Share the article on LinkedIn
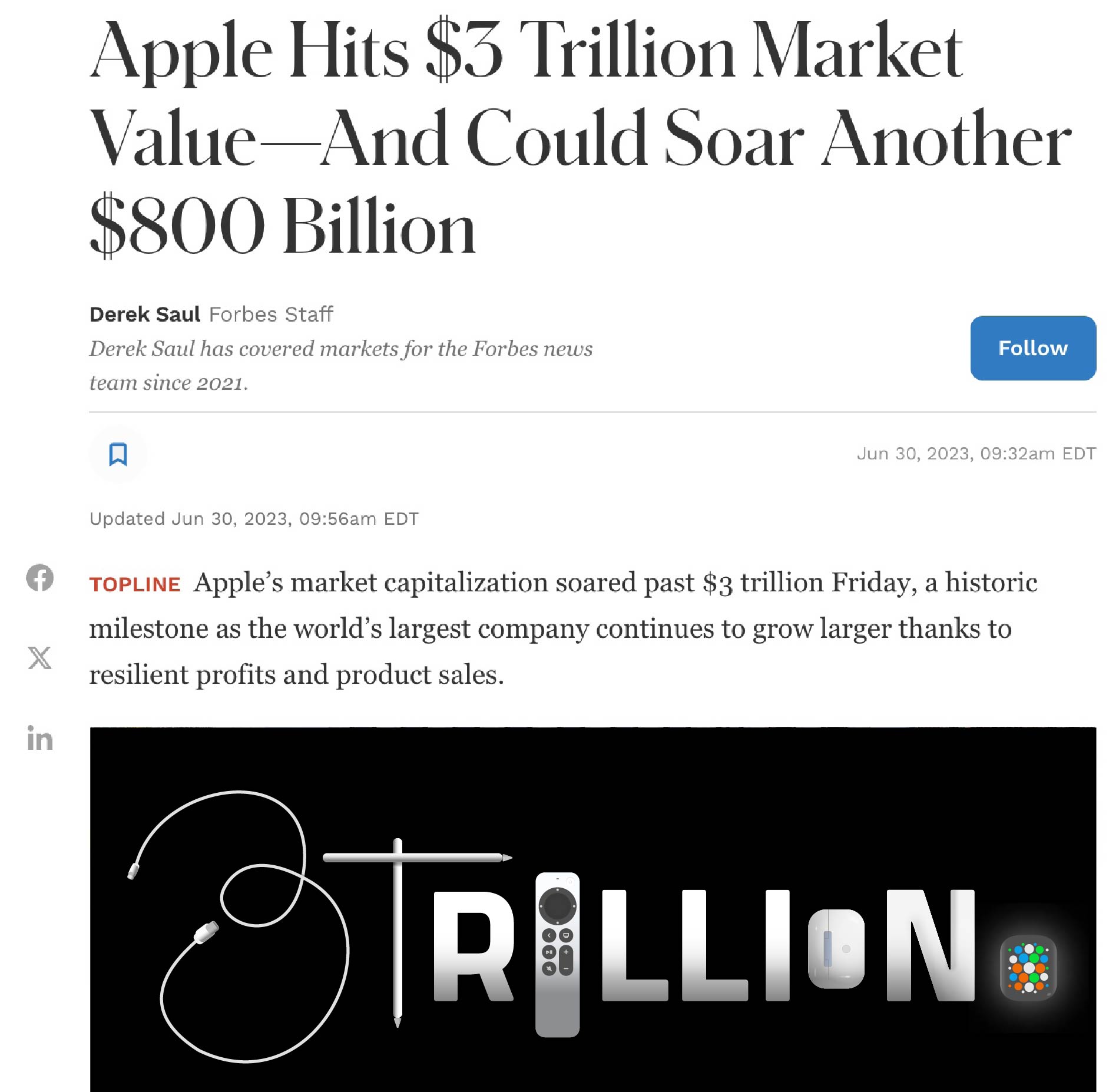This screenshot has height=1092, width=1119. [39, 738]
